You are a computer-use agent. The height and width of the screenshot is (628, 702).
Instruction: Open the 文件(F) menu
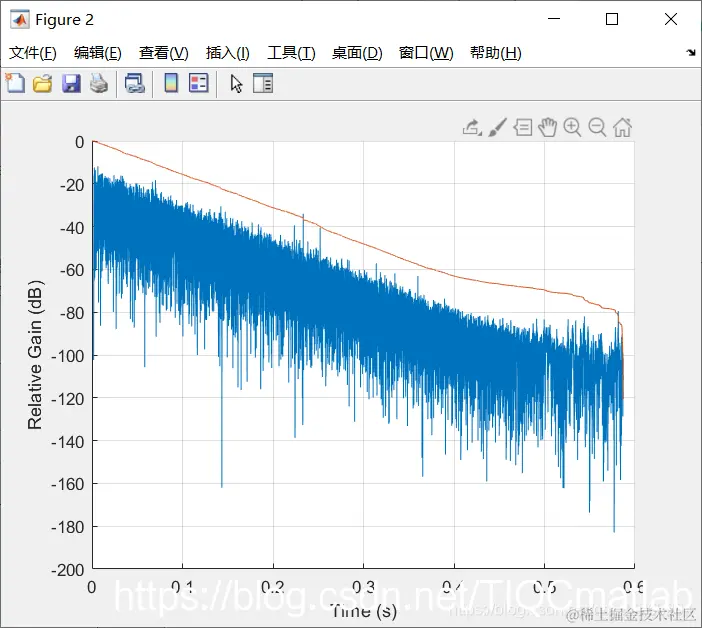point(33,53)
